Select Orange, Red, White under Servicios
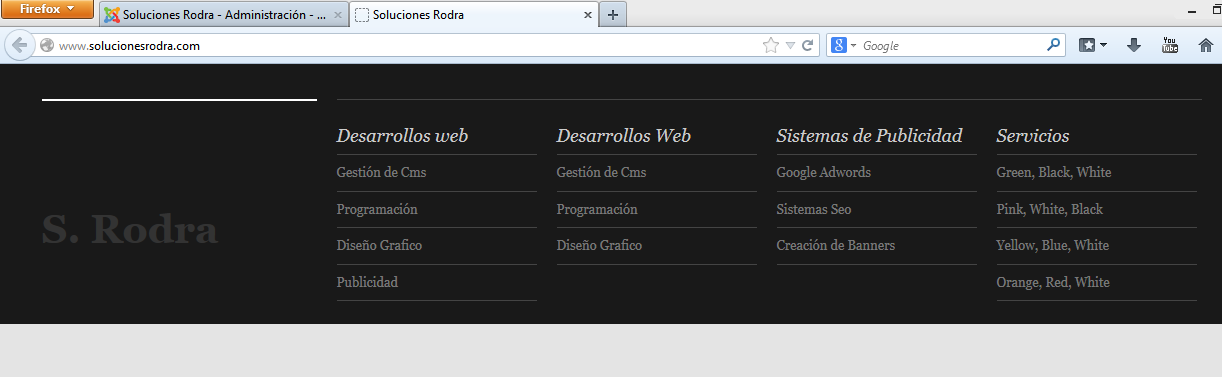The width and height of the screenshot is (1222, 377). [x=1053, y=282]
